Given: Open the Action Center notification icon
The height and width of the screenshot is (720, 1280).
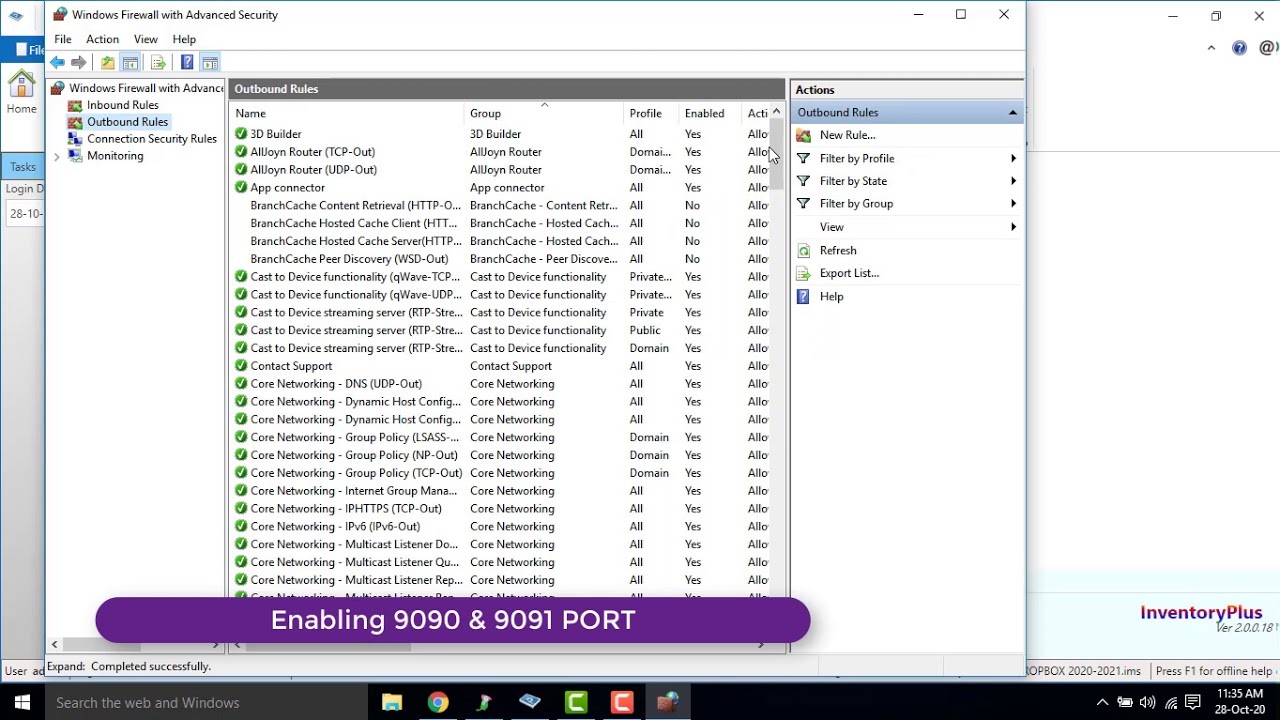Looking at the screenshot, I should point(1193,702).
